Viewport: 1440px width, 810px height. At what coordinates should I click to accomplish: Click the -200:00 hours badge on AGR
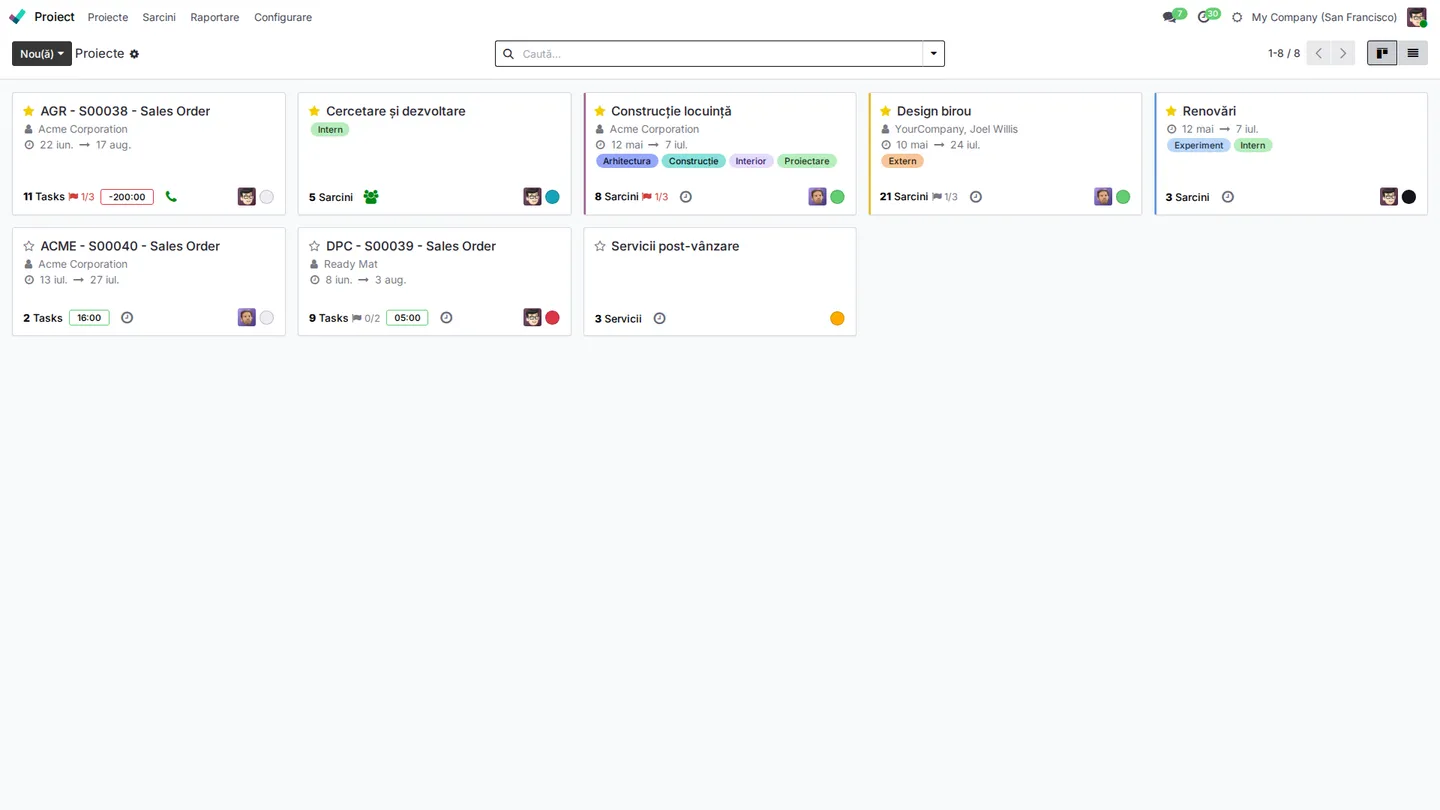(127, 197)
